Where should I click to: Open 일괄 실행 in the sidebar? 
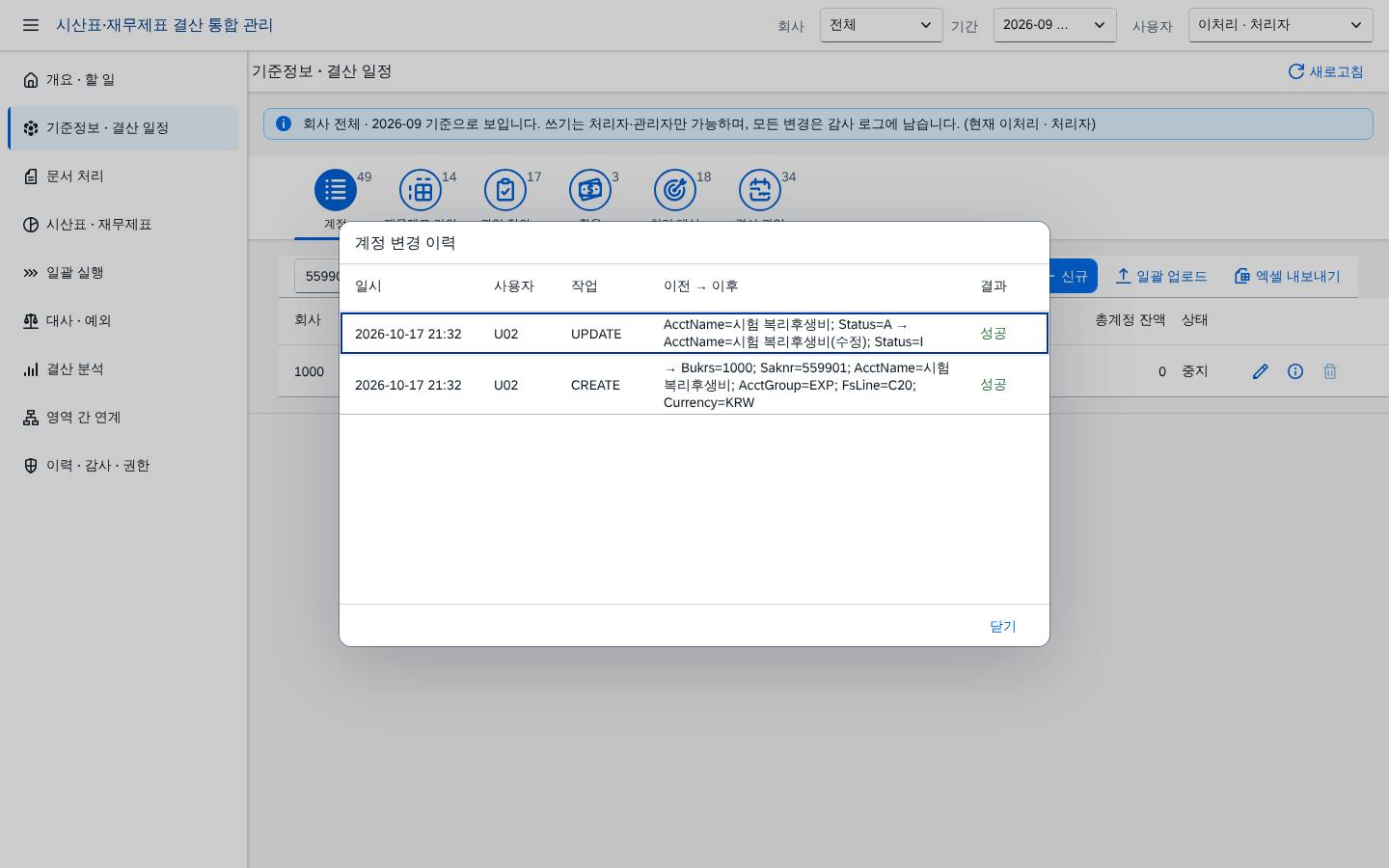click(123, 273)
